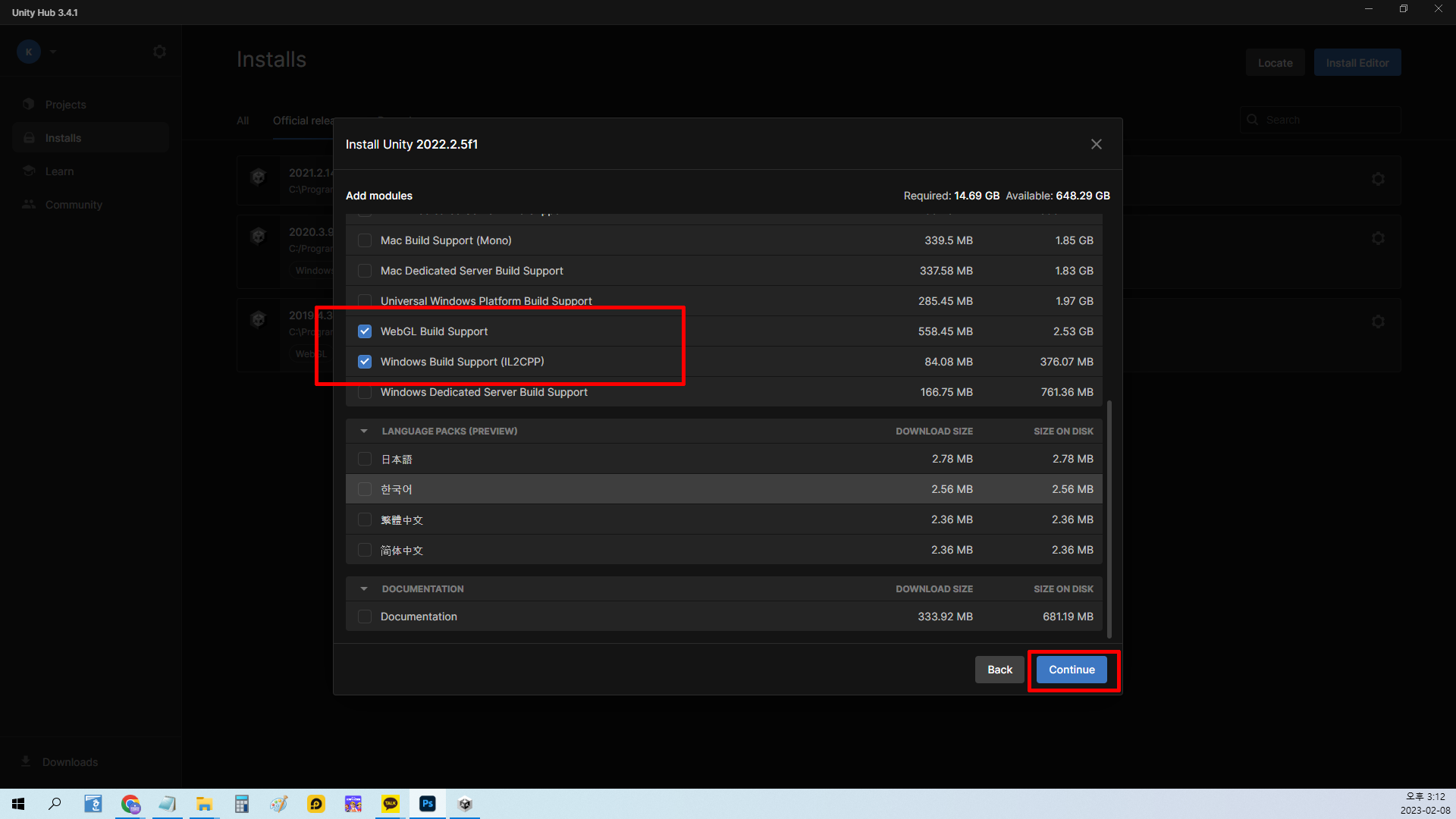Open KakaoTalk from the taskbar
The image size is (1456, 819).
coord(391,804)
